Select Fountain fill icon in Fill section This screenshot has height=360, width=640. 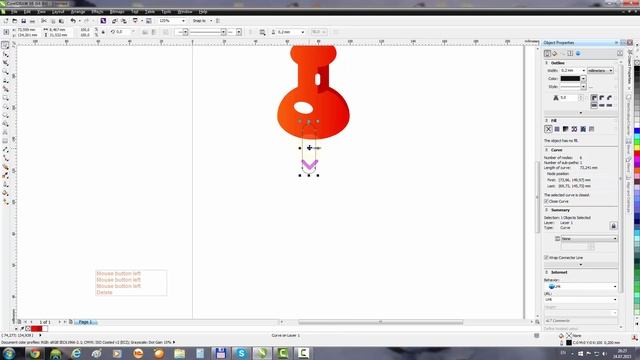coord(566,129)
